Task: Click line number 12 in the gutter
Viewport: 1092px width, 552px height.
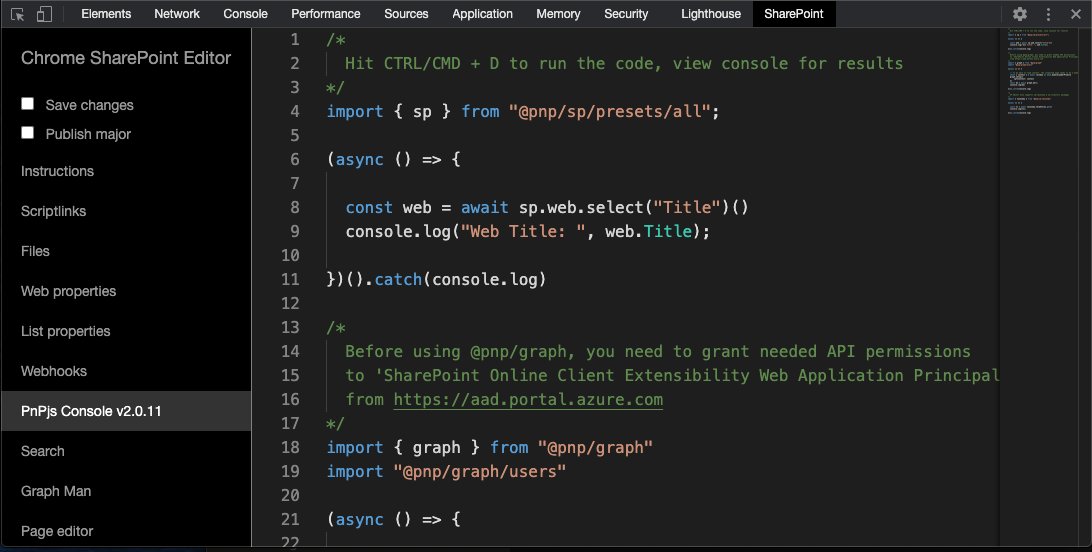Action: (290, 303)
